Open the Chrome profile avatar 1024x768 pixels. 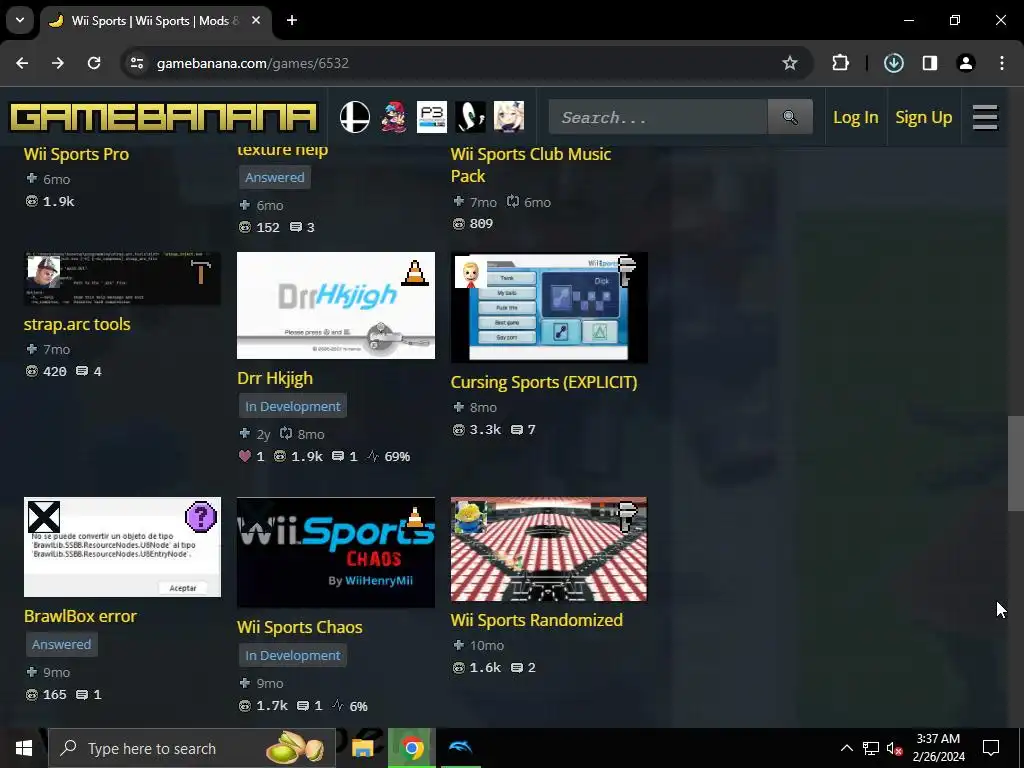pos(965,63)
